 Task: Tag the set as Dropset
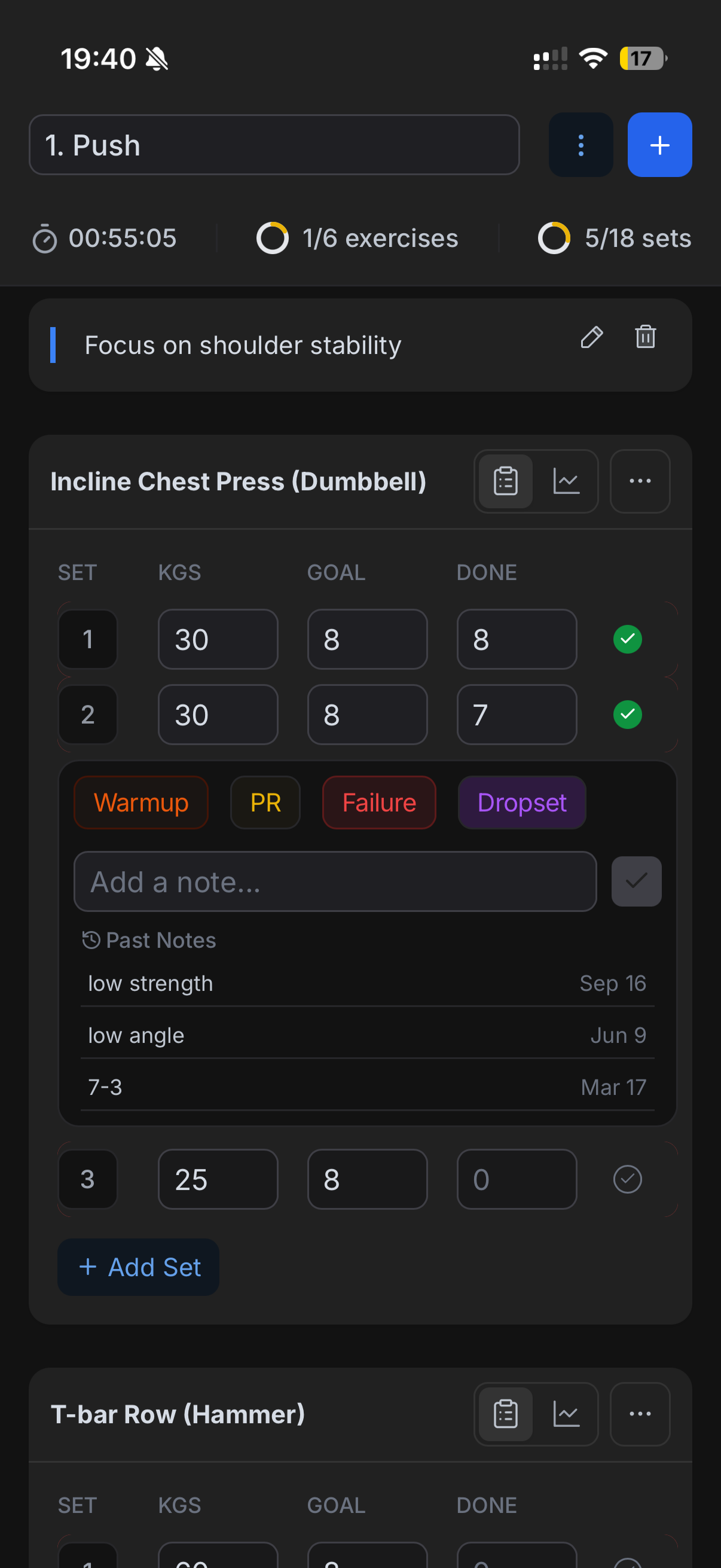521,803
